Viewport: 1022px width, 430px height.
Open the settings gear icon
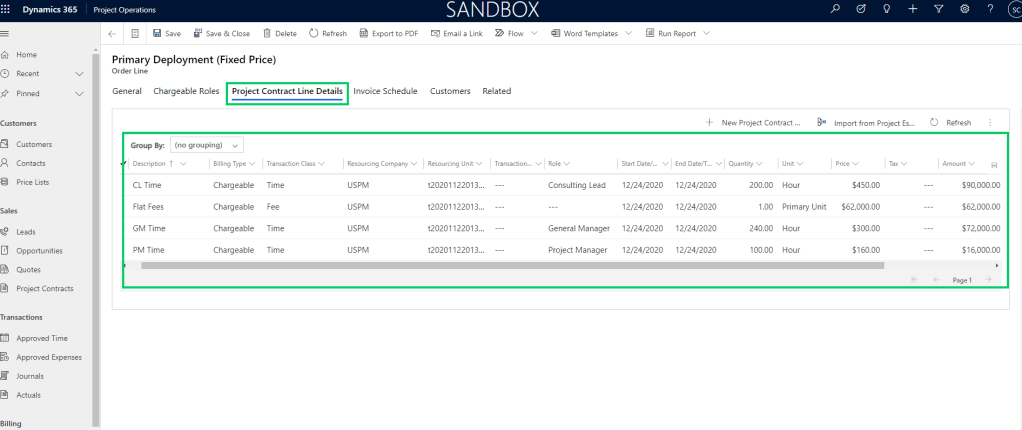click(964, 9)
